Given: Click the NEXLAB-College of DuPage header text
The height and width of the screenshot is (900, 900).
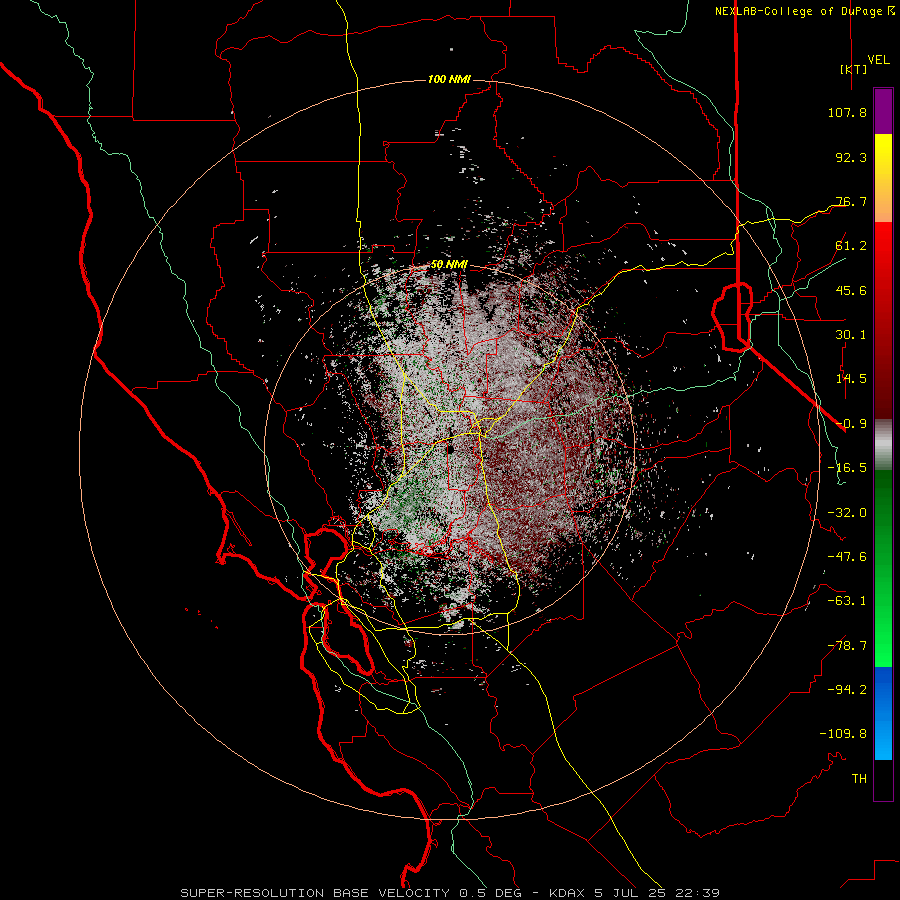Looking at the screenshot, I should pos(798,11).
